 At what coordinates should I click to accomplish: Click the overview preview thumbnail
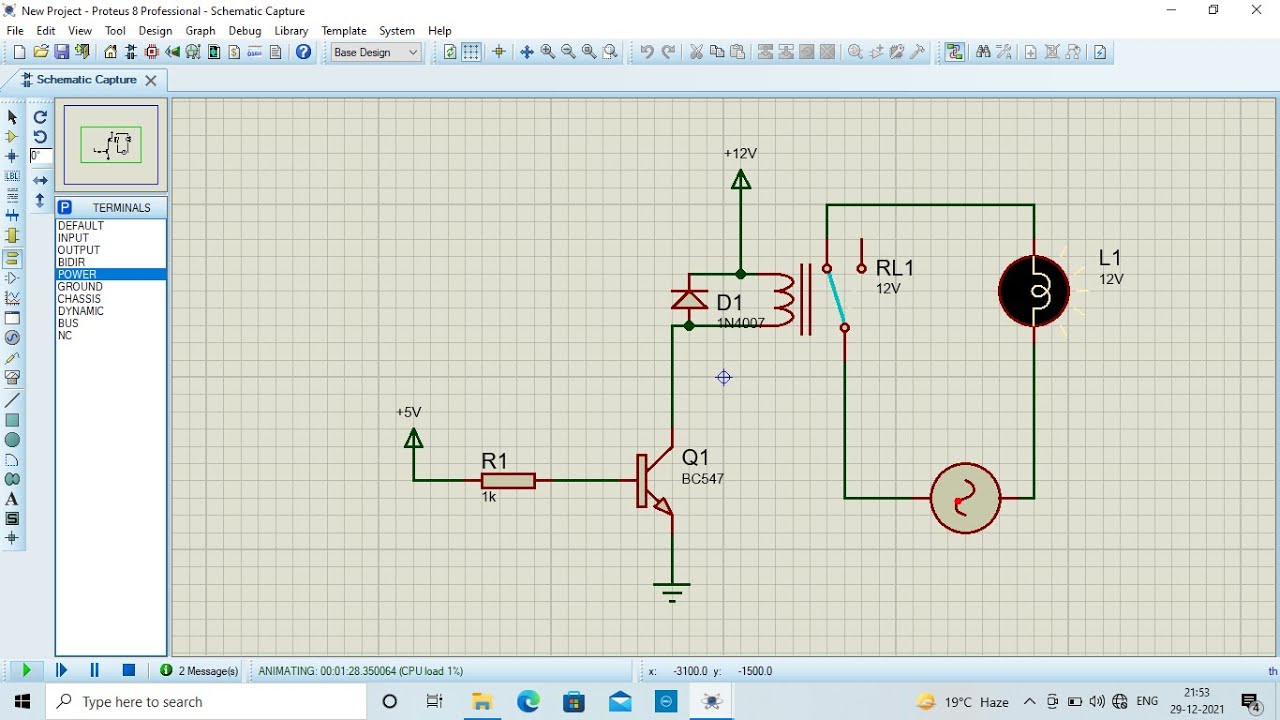coord(111,145)
